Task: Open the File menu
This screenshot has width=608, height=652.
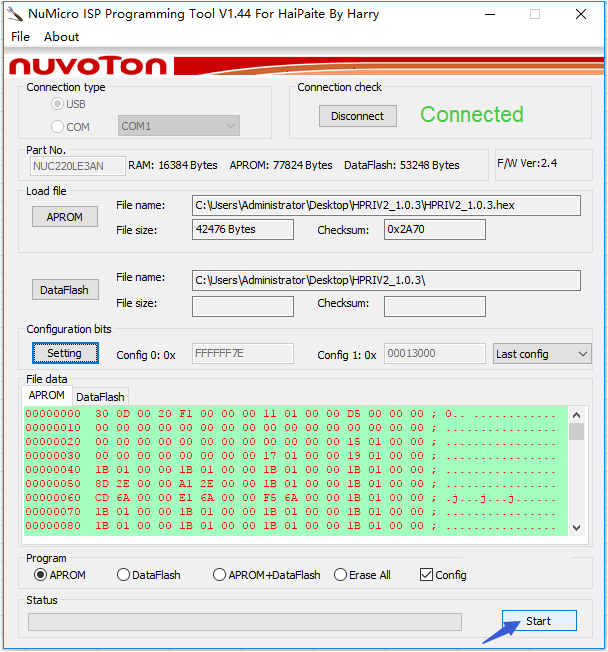Action: (x=20, y=37)
